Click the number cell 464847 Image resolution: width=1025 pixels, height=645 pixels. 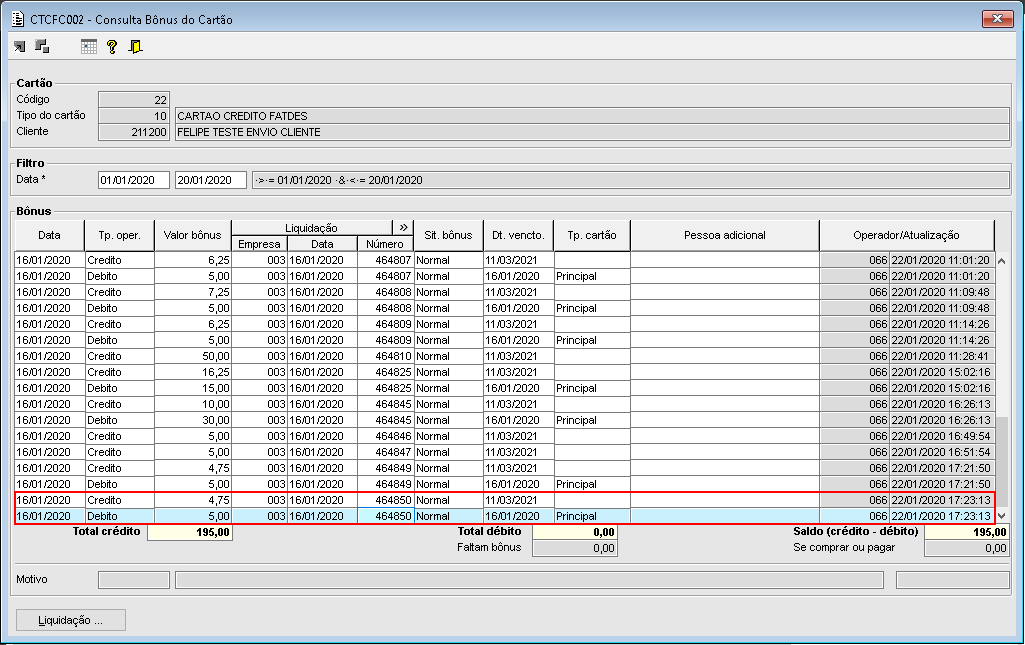coord(386,452)
